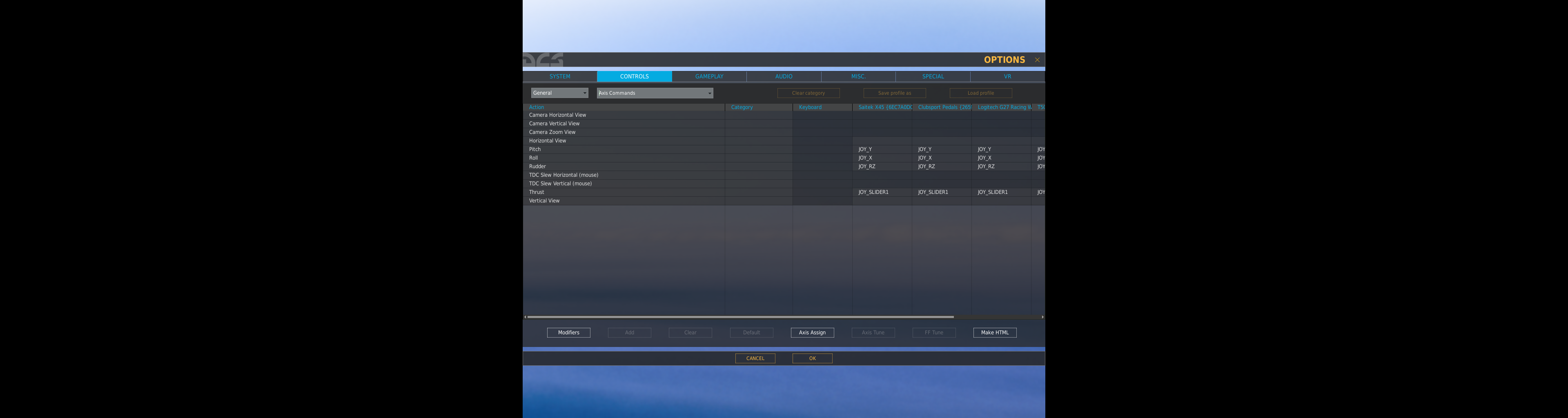
Task: Click JOY_X in the Saitek X45 column
Action: coord(865,158)
